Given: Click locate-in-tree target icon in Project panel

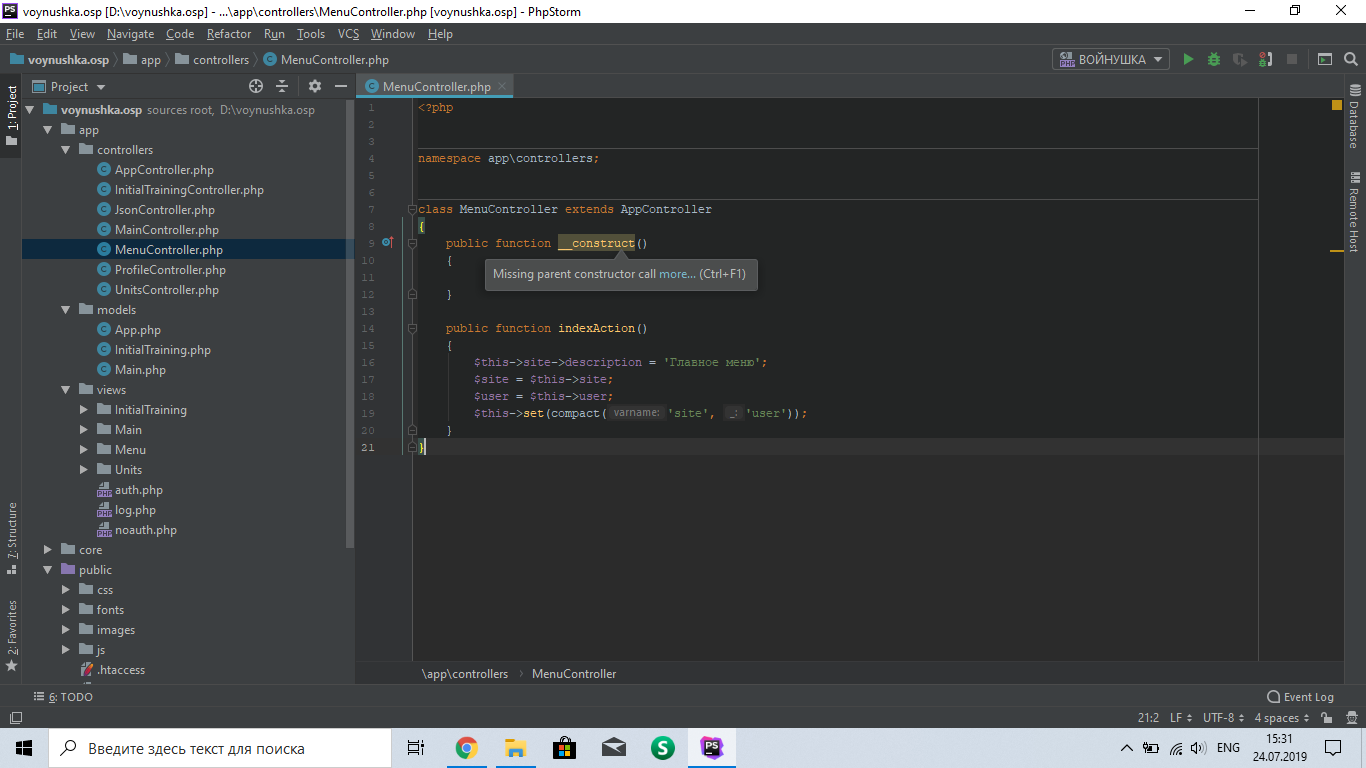Looking at the screenshot, I should pos(256,86).
